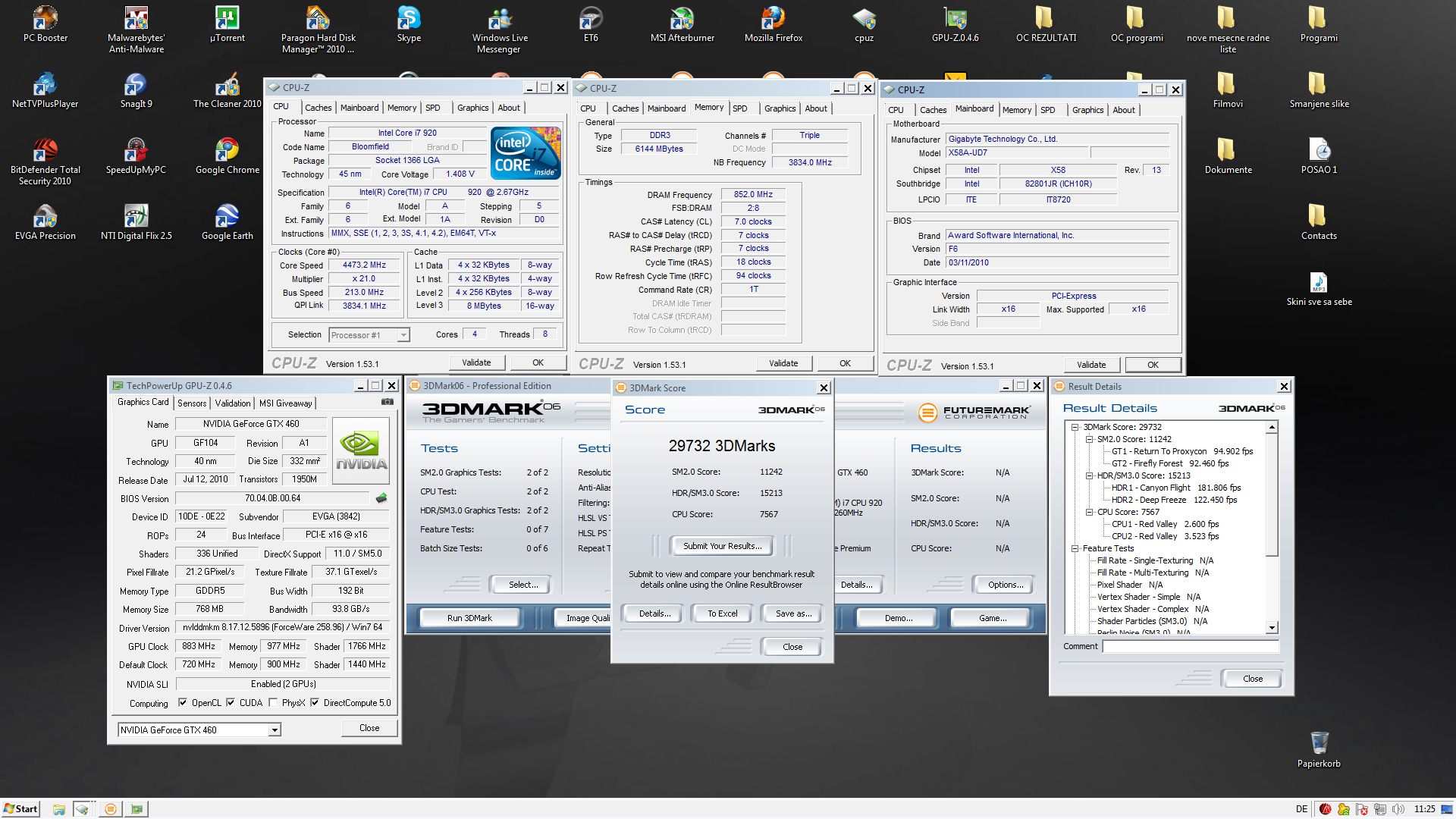The height and width of the screenshot is (819, 1456).
Task: Toggle the OpenCL checkbox
Action: pyautogui.click(x=183, y=703)
